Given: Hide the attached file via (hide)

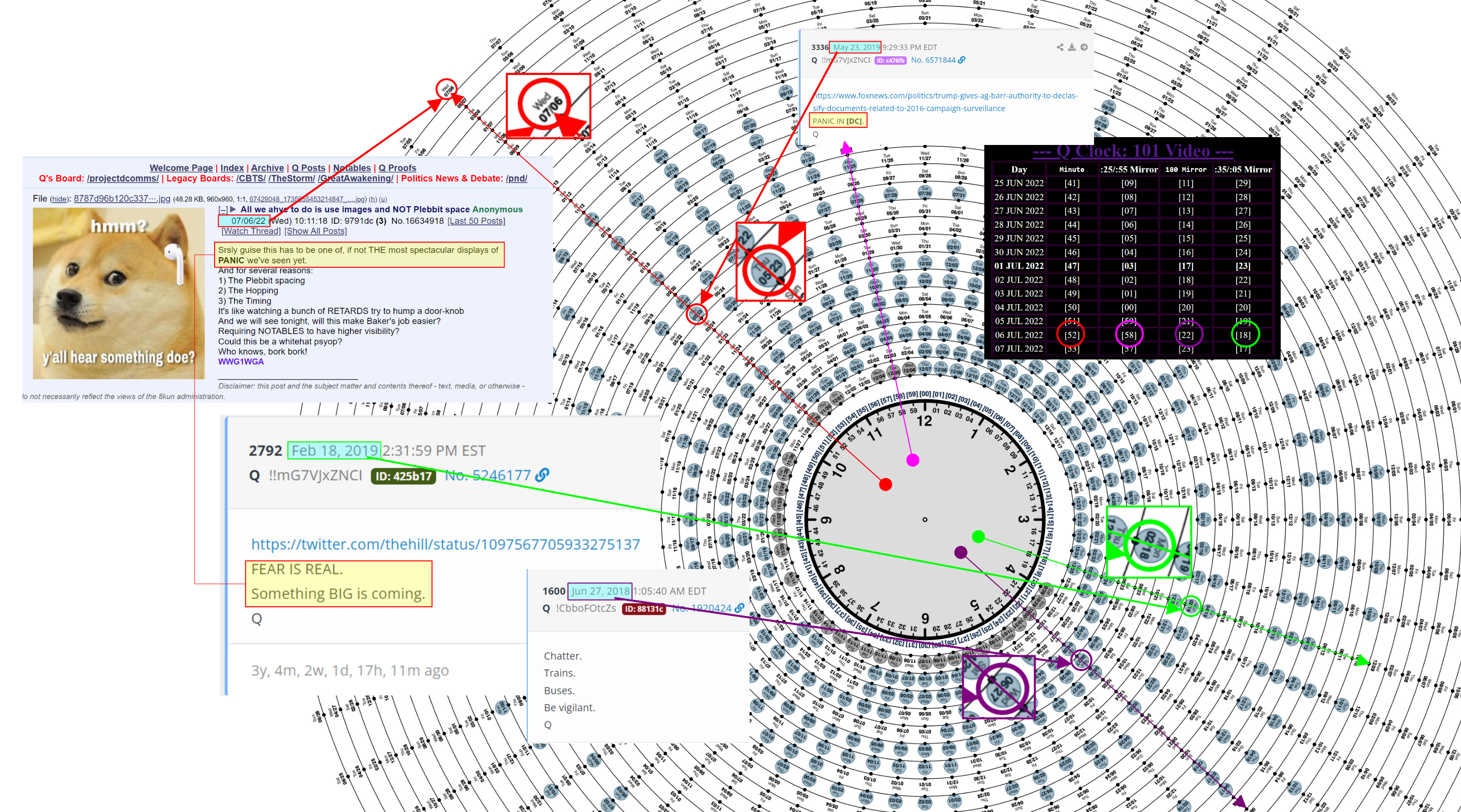Looking at the screenshot, I should [60, 199].
